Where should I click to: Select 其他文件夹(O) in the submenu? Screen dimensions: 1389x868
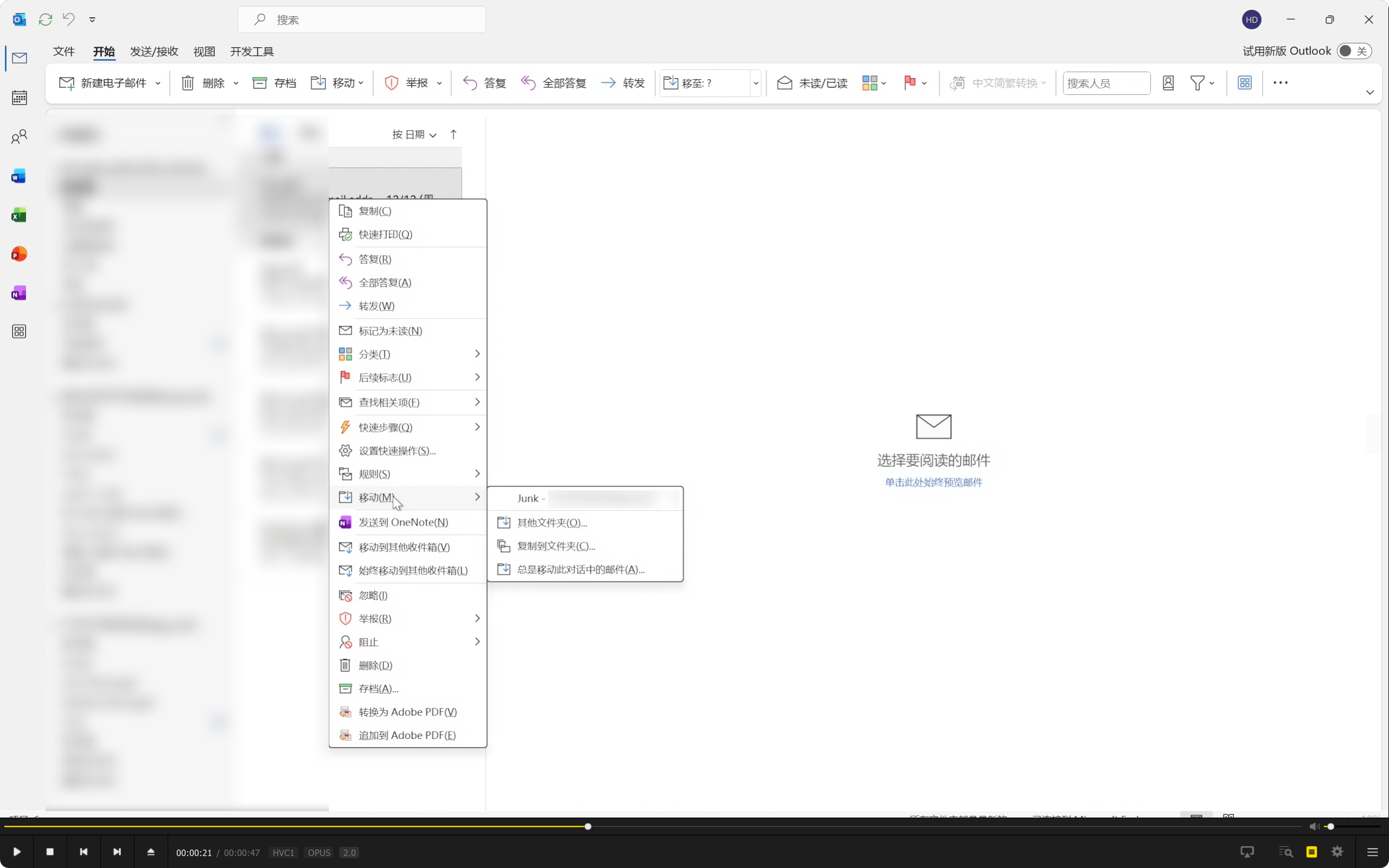552,522
